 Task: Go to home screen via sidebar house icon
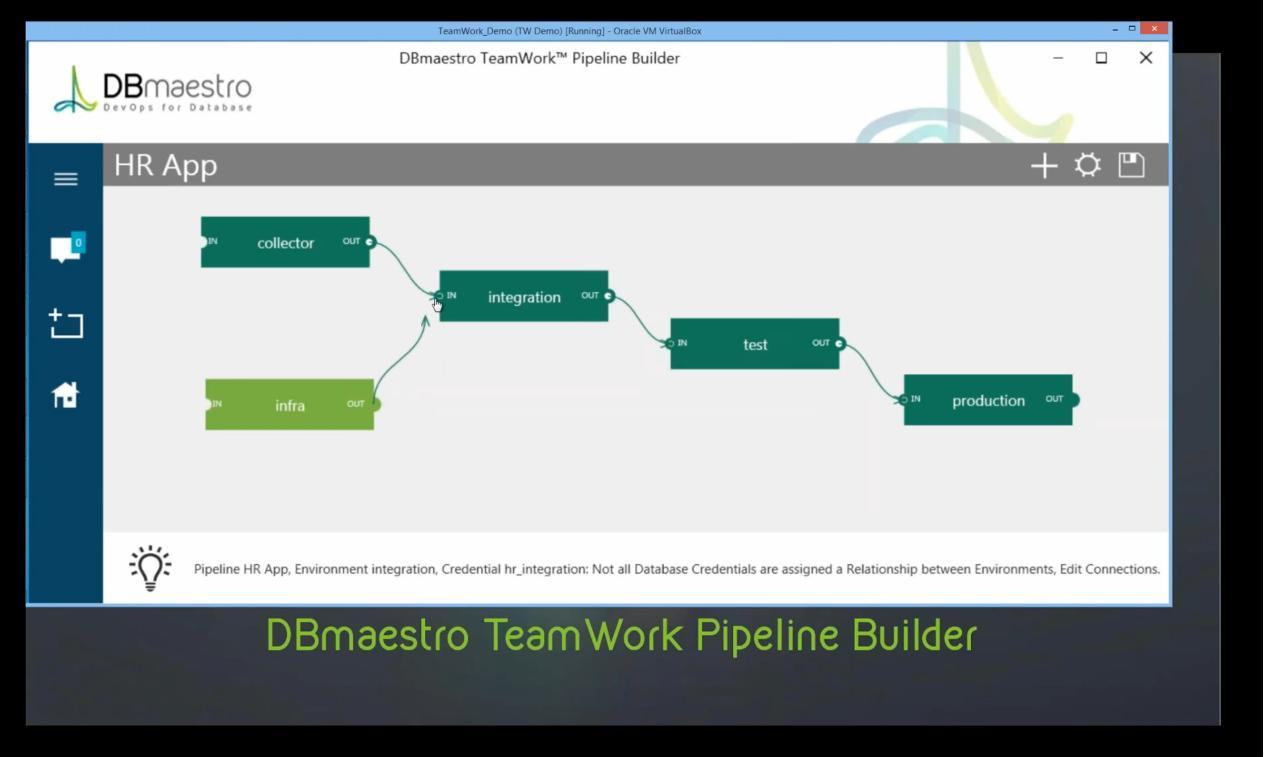point(66,396)
